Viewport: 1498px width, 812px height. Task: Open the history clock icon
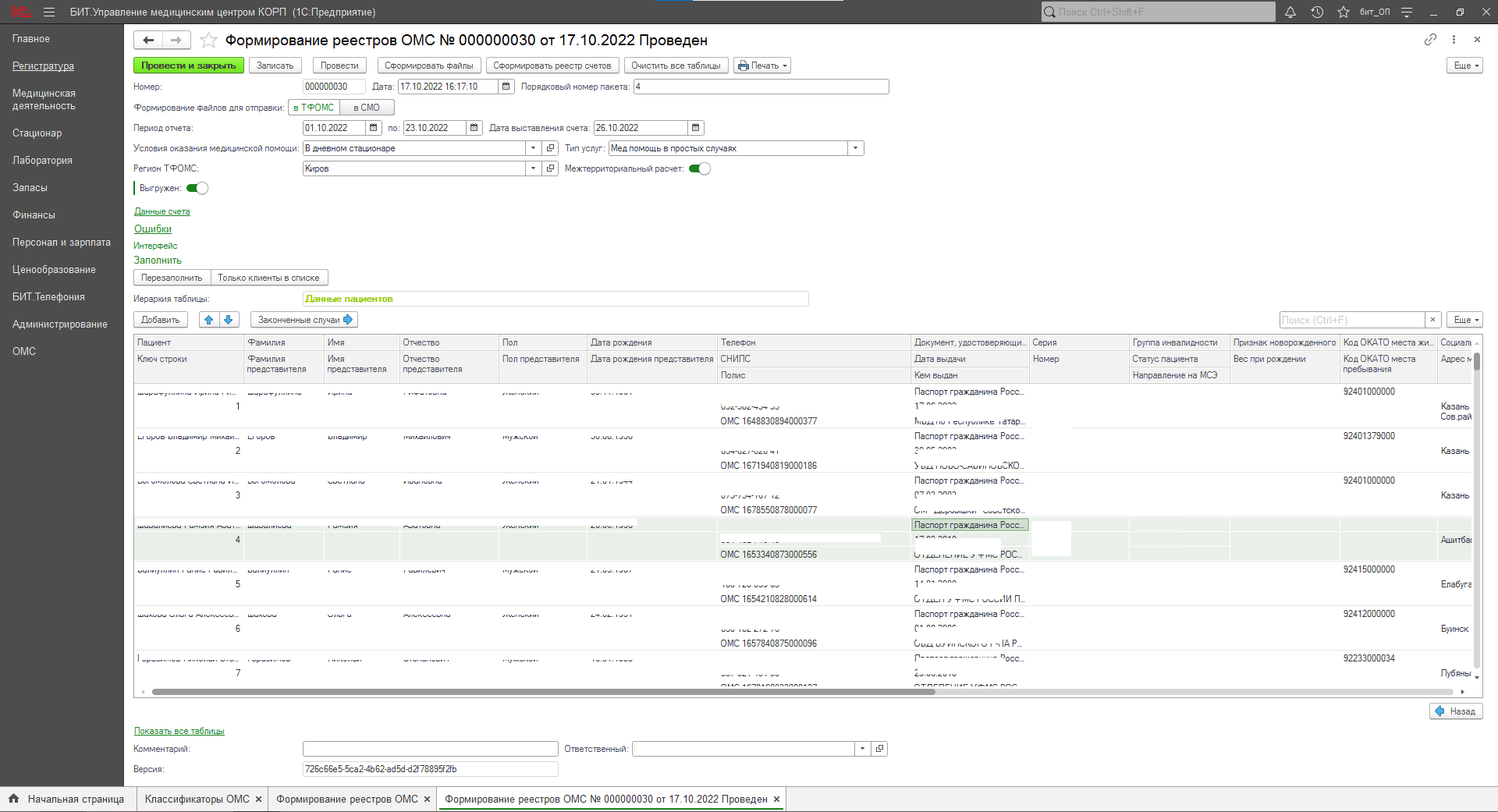[x=1317, y=12]
